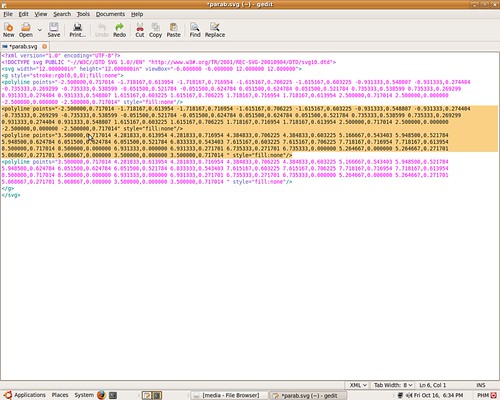Open the Edit menu
500x400 pixels.
pyautogui.click(x=23, y=14)
